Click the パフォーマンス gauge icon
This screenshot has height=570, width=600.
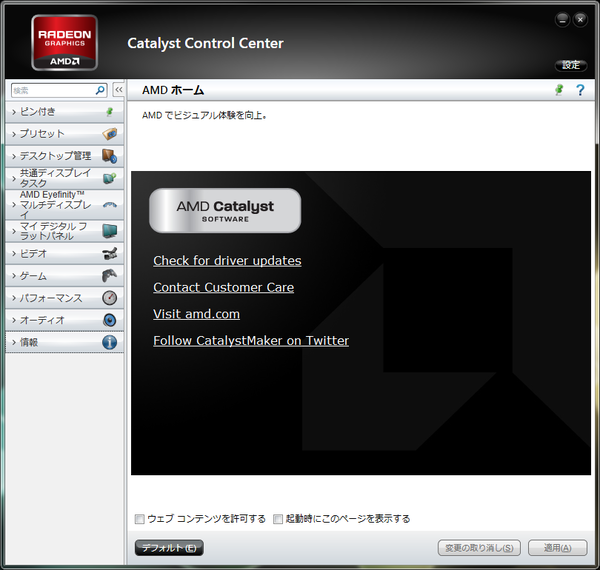click(x=110, y=298)
